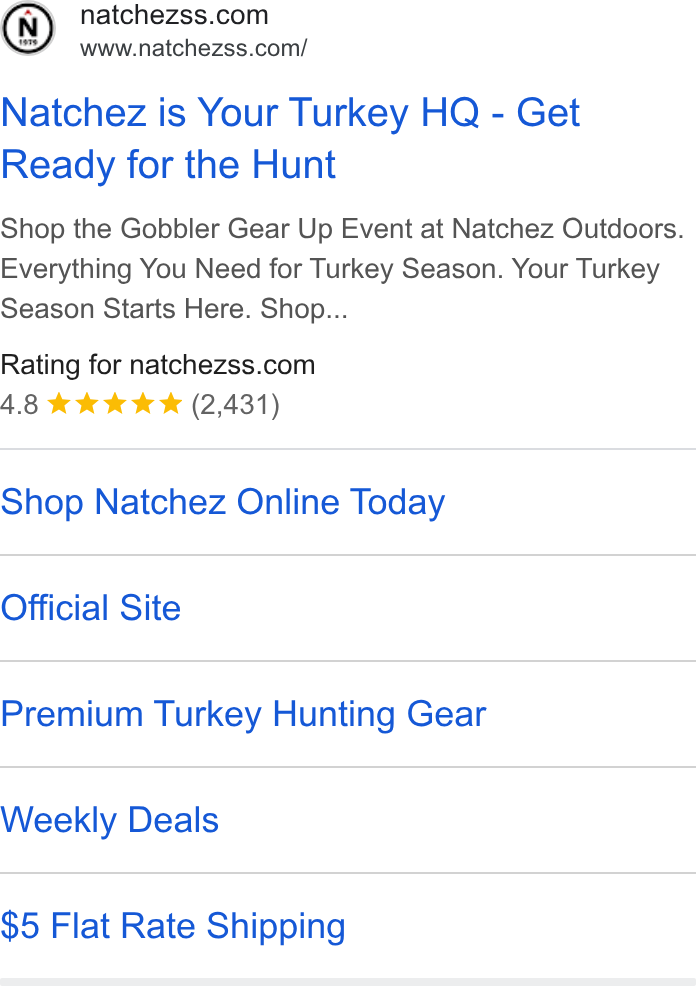696x986 pixels.
Task: Click the fifth gold rating star
Action: [170, 404]
